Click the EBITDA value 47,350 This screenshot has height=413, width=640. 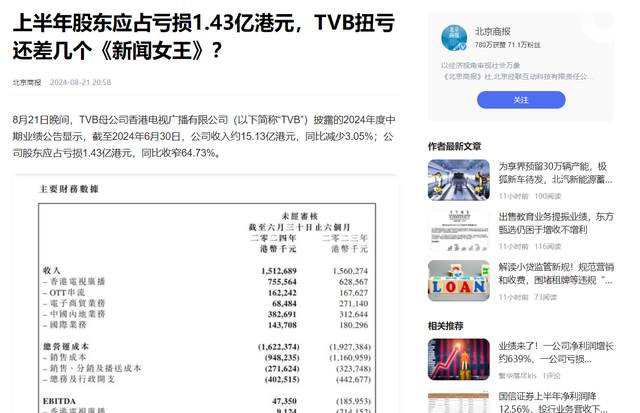click(284, 401)
